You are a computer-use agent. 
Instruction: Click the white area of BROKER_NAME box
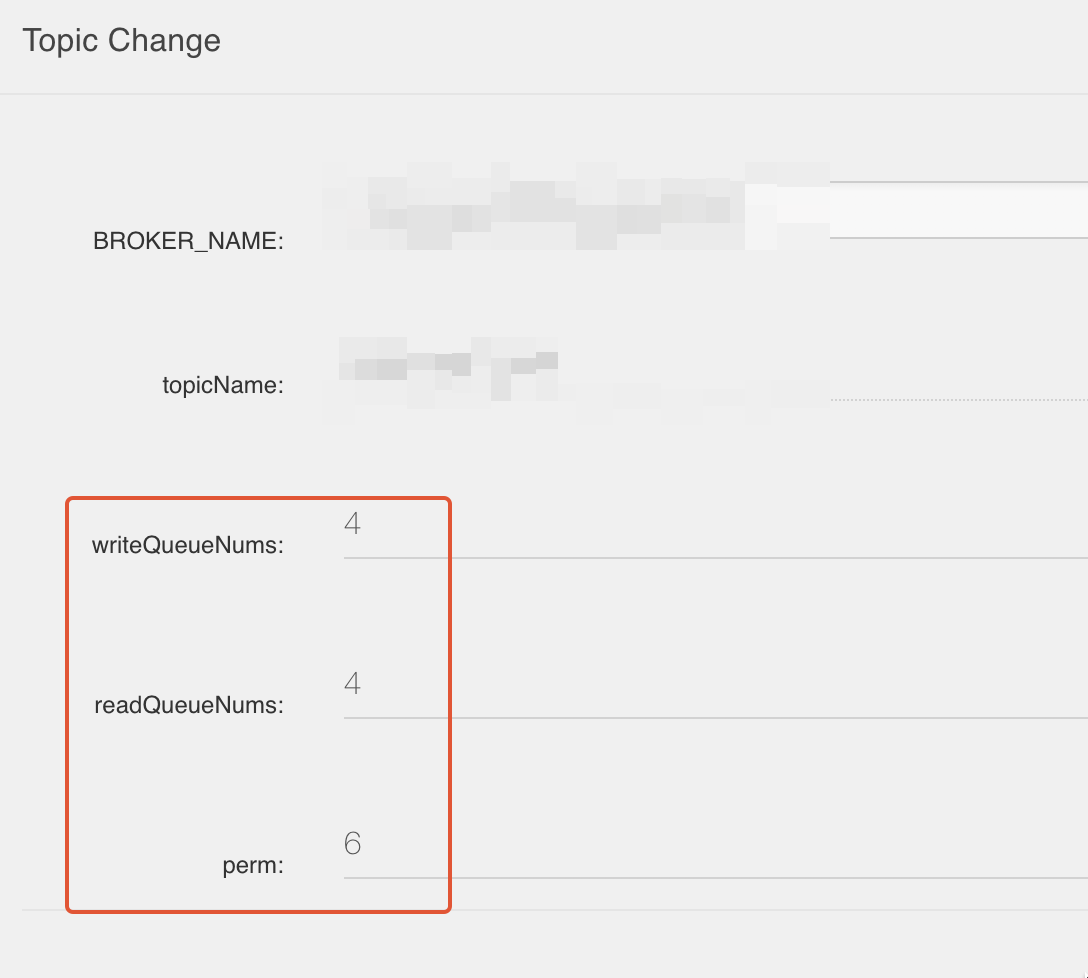[x=959, y=210]
